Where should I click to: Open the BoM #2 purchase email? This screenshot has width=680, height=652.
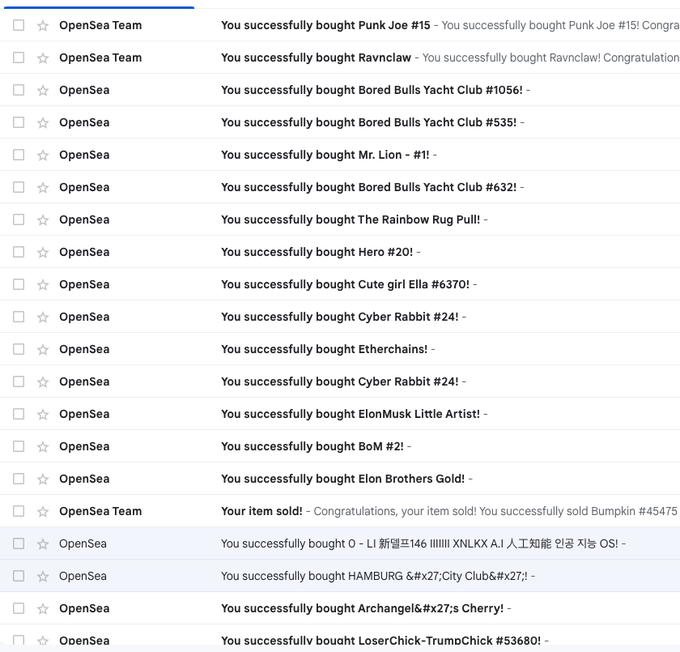(x=340, y=446)
